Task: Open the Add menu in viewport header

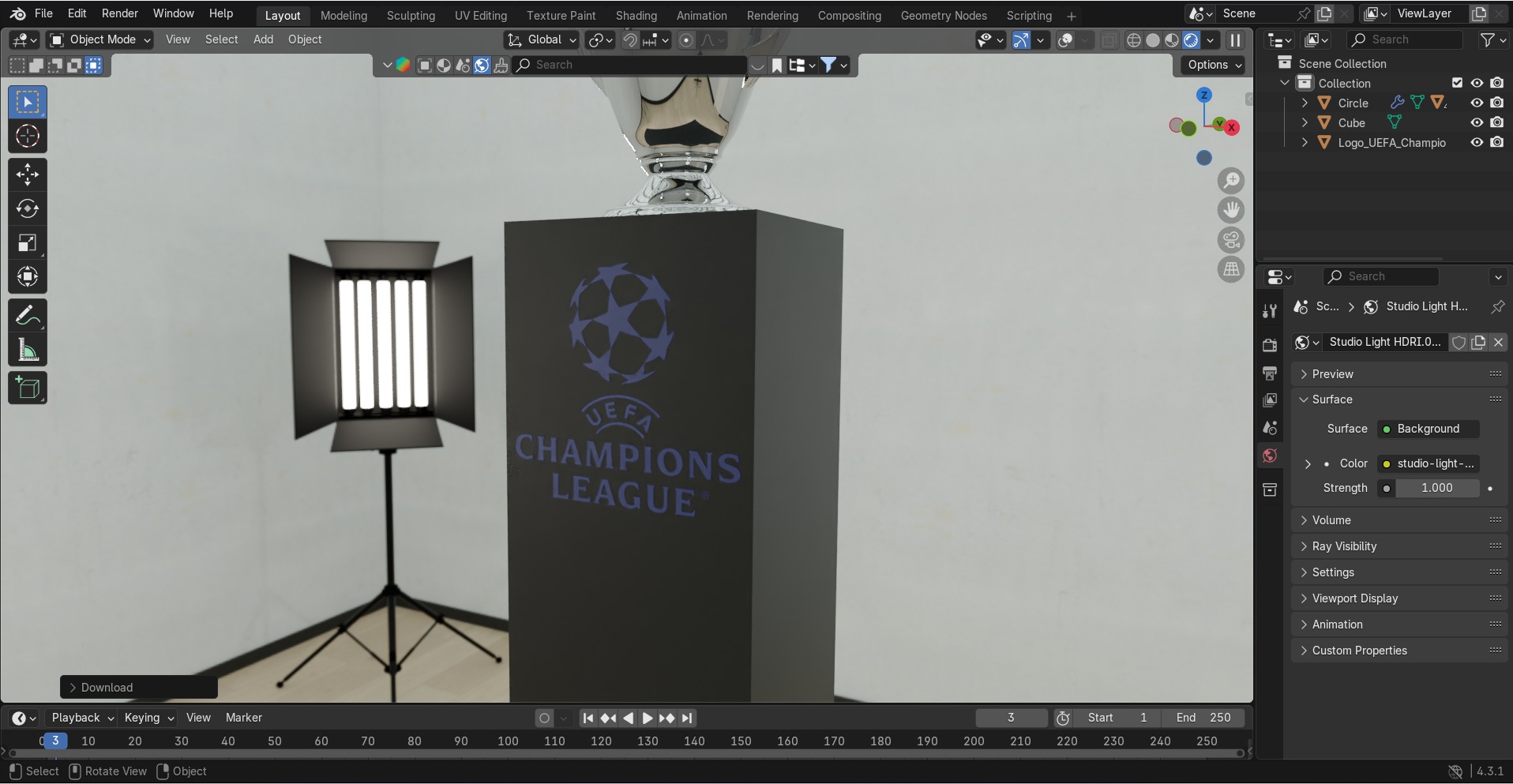Action: [x=263, y=39]
